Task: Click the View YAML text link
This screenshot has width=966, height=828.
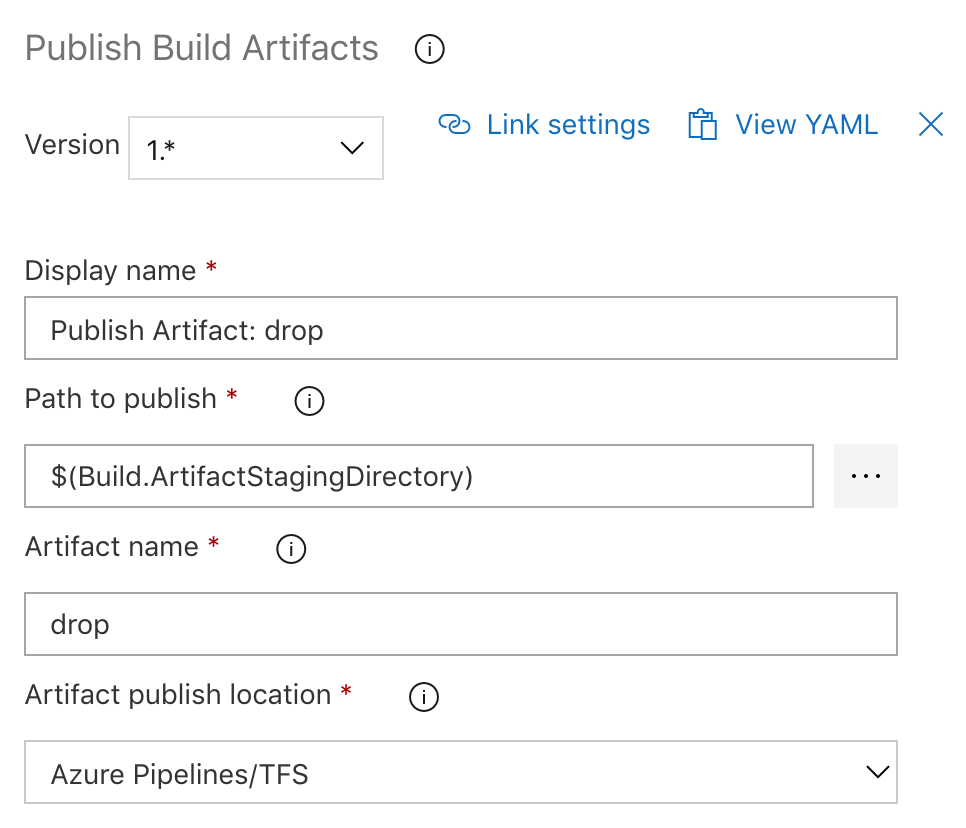Action: coord(806,125)
